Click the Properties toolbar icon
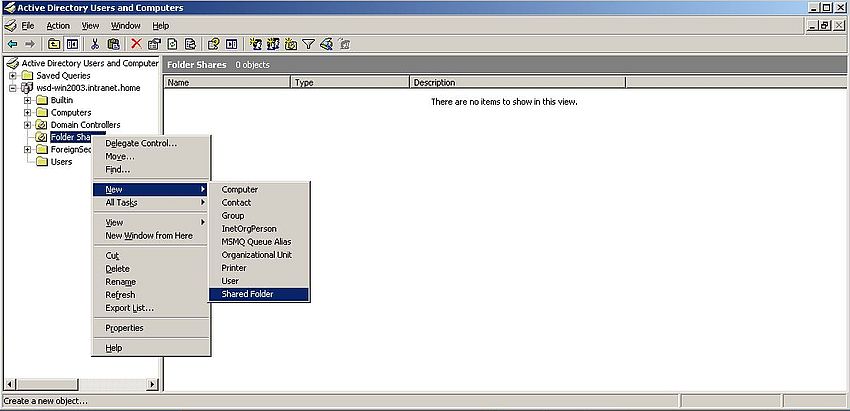 click(x=154, y=44)
